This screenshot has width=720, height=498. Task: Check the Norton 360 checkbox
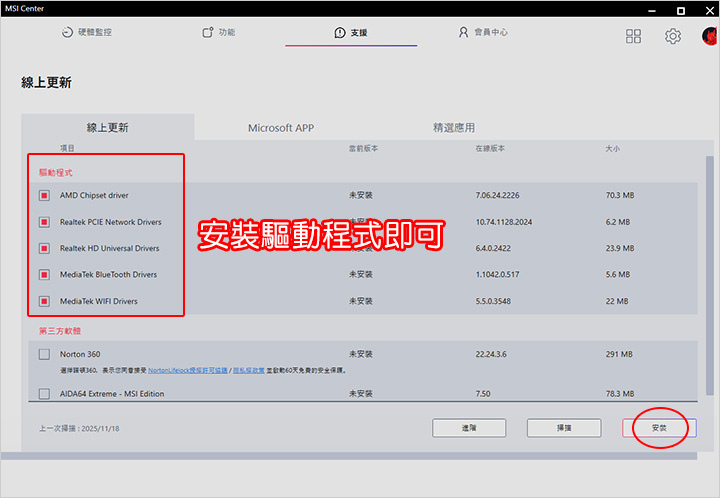[44, 354]
